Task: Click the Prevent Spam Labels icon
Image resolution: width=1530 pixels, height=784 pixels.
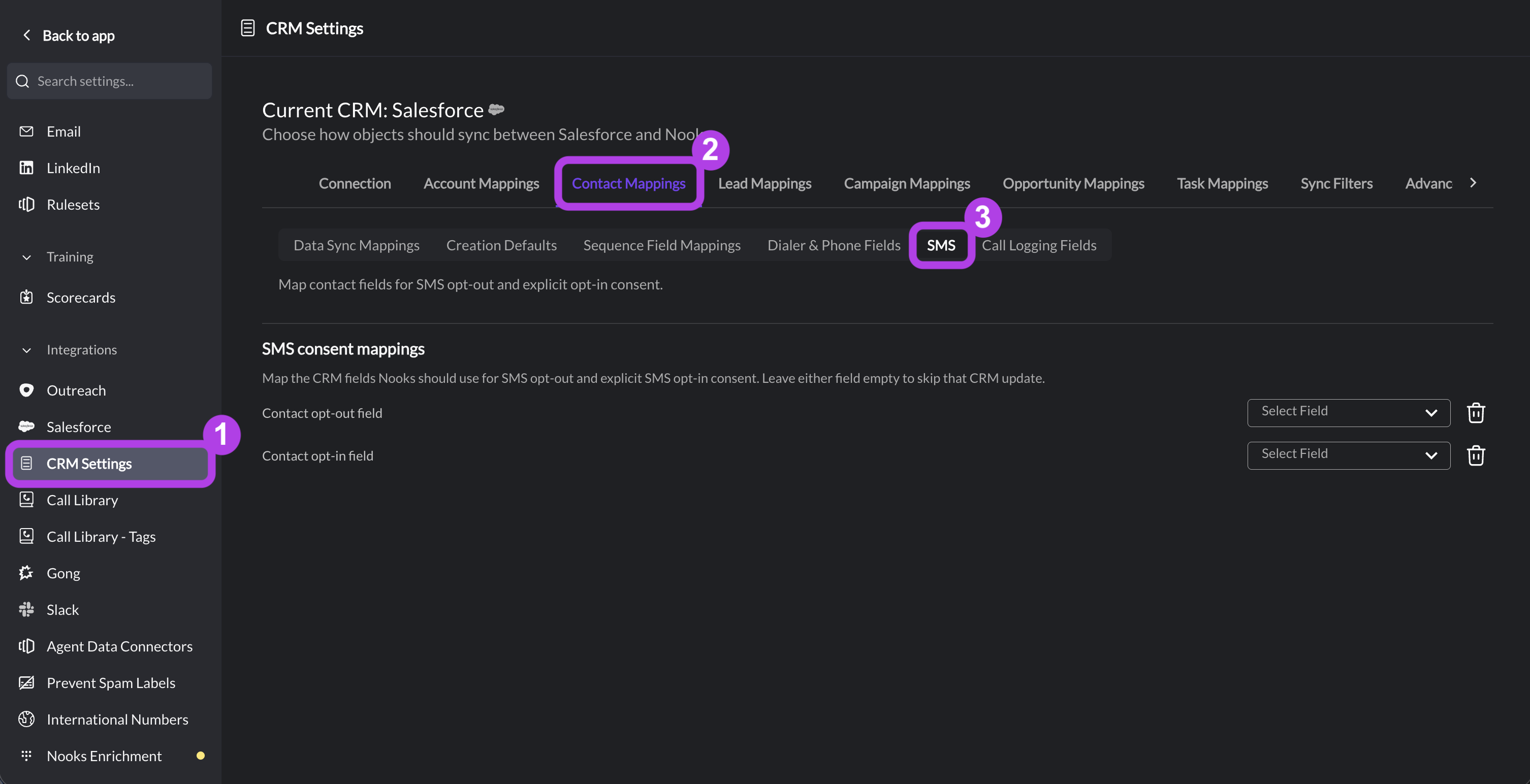Action: tap(26, 682)
